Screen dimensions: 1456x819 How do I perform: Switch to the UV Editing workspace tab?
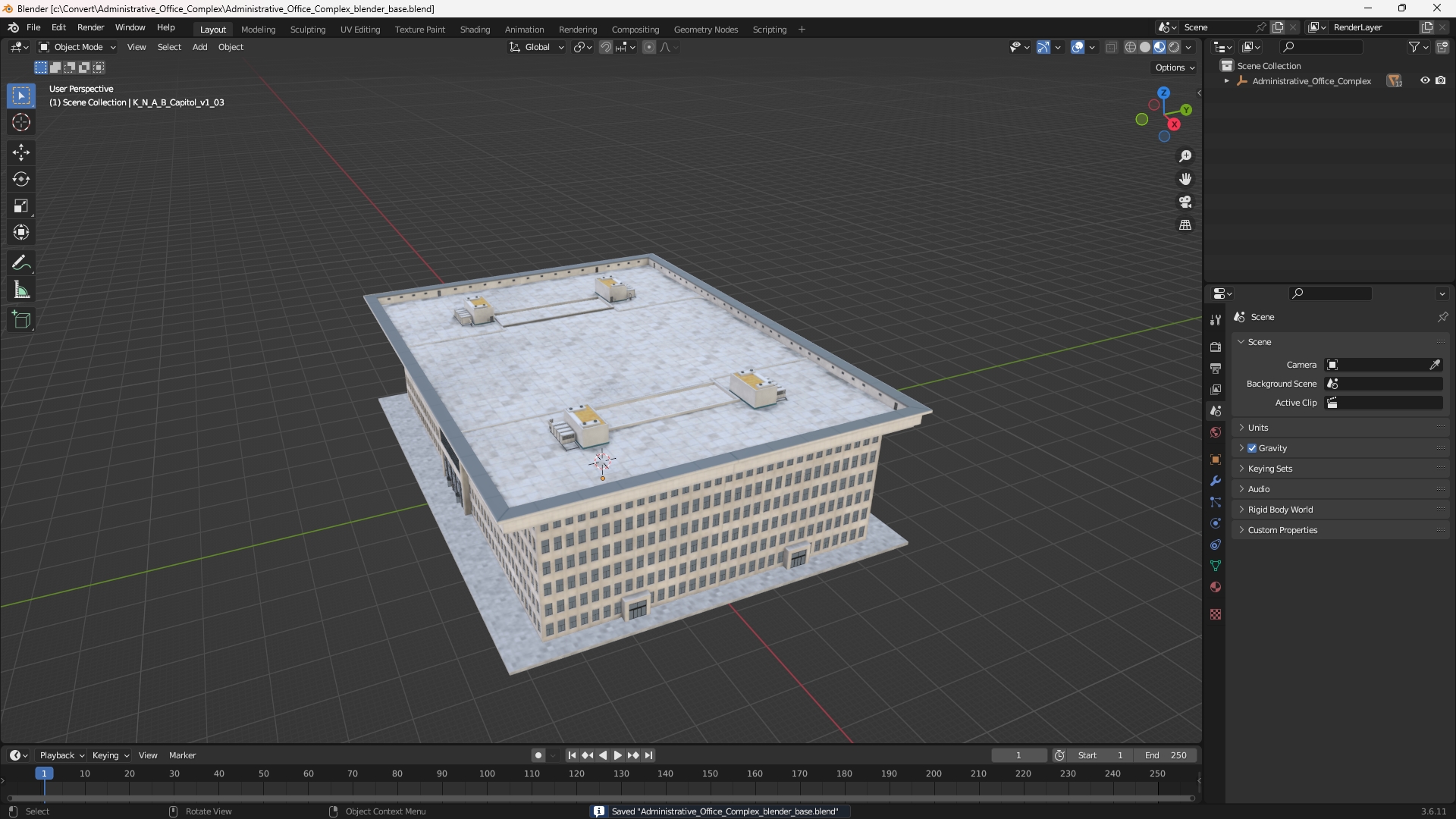point(360,30)
